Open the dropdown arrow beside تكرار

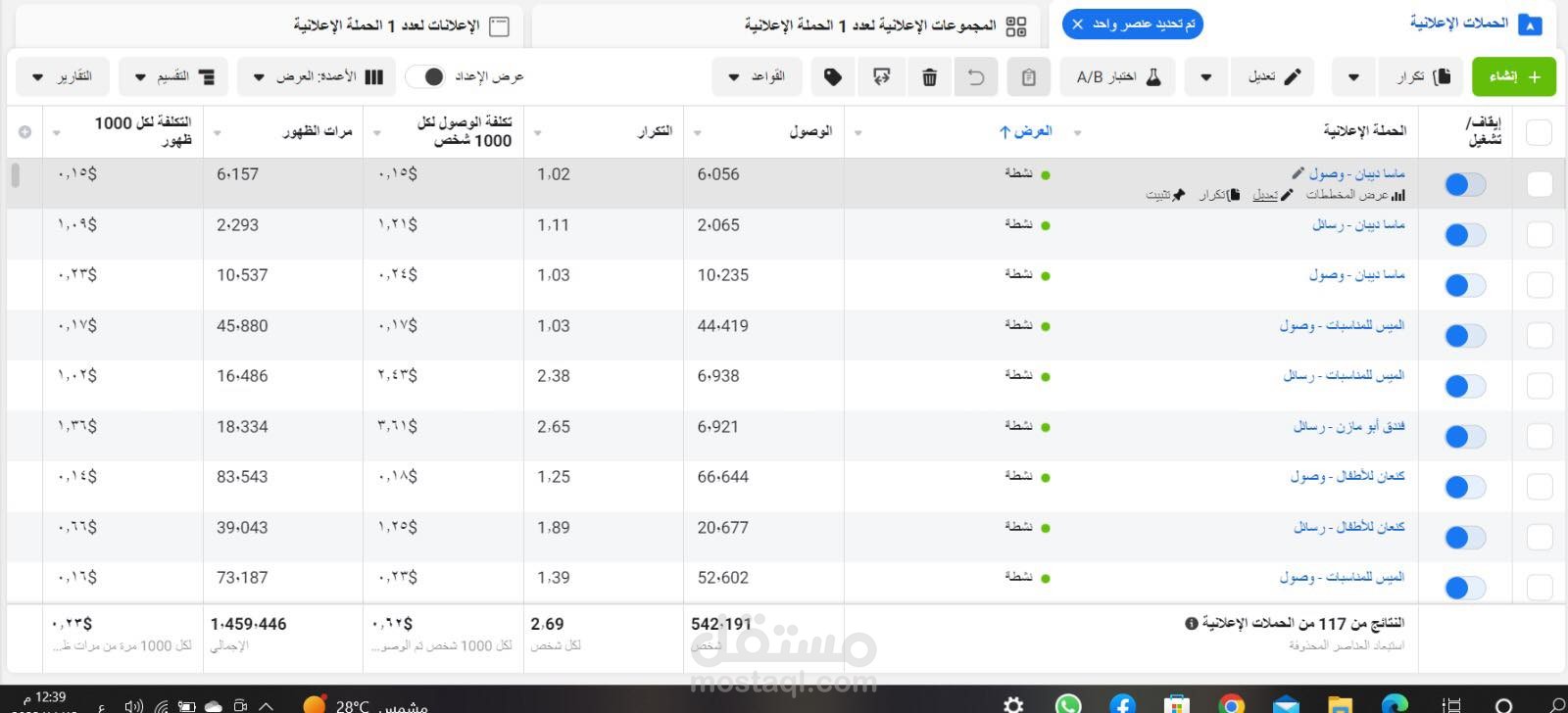click(x=1353, y=76)
